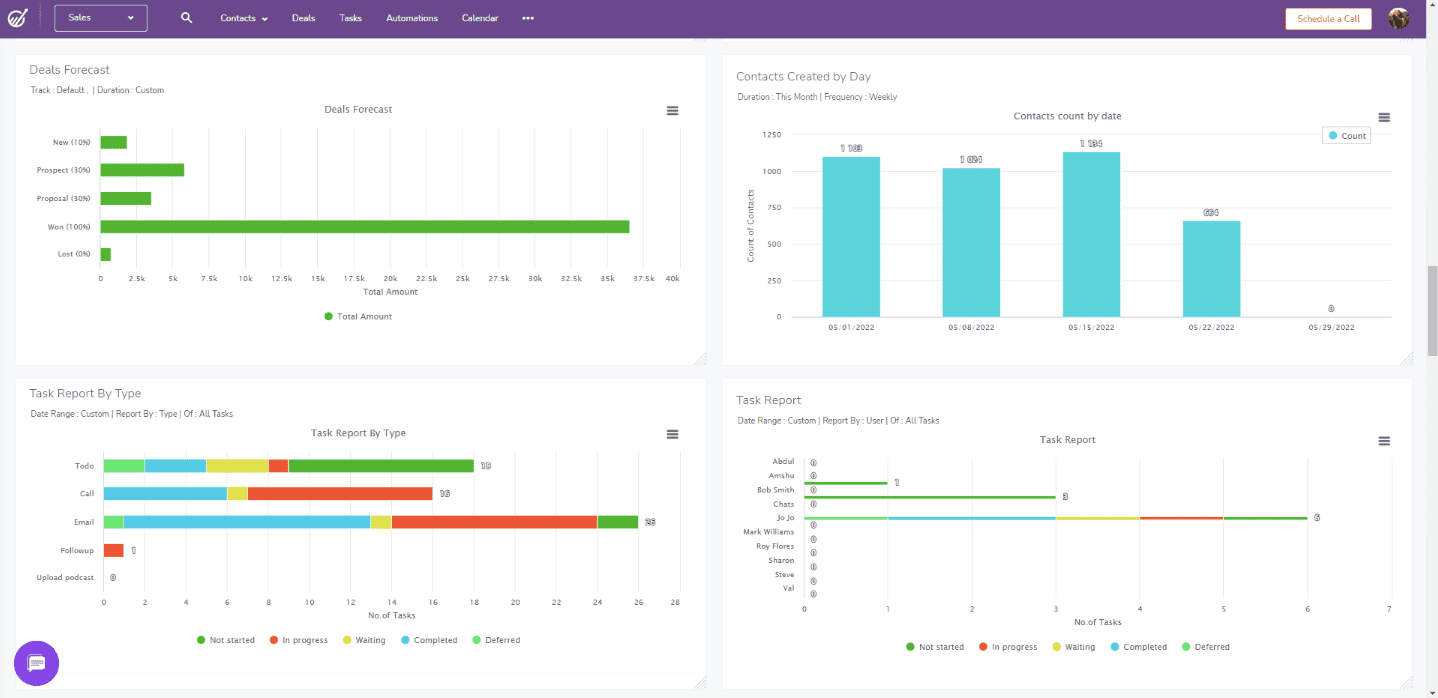1438x698 pixels.
Task: Click the New (10%) forecast bar
Action: [114, 142]
